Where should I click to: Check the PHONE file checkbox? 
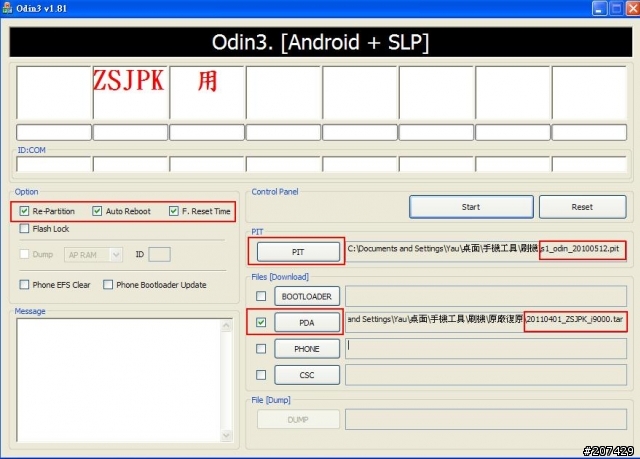(261, 348)
